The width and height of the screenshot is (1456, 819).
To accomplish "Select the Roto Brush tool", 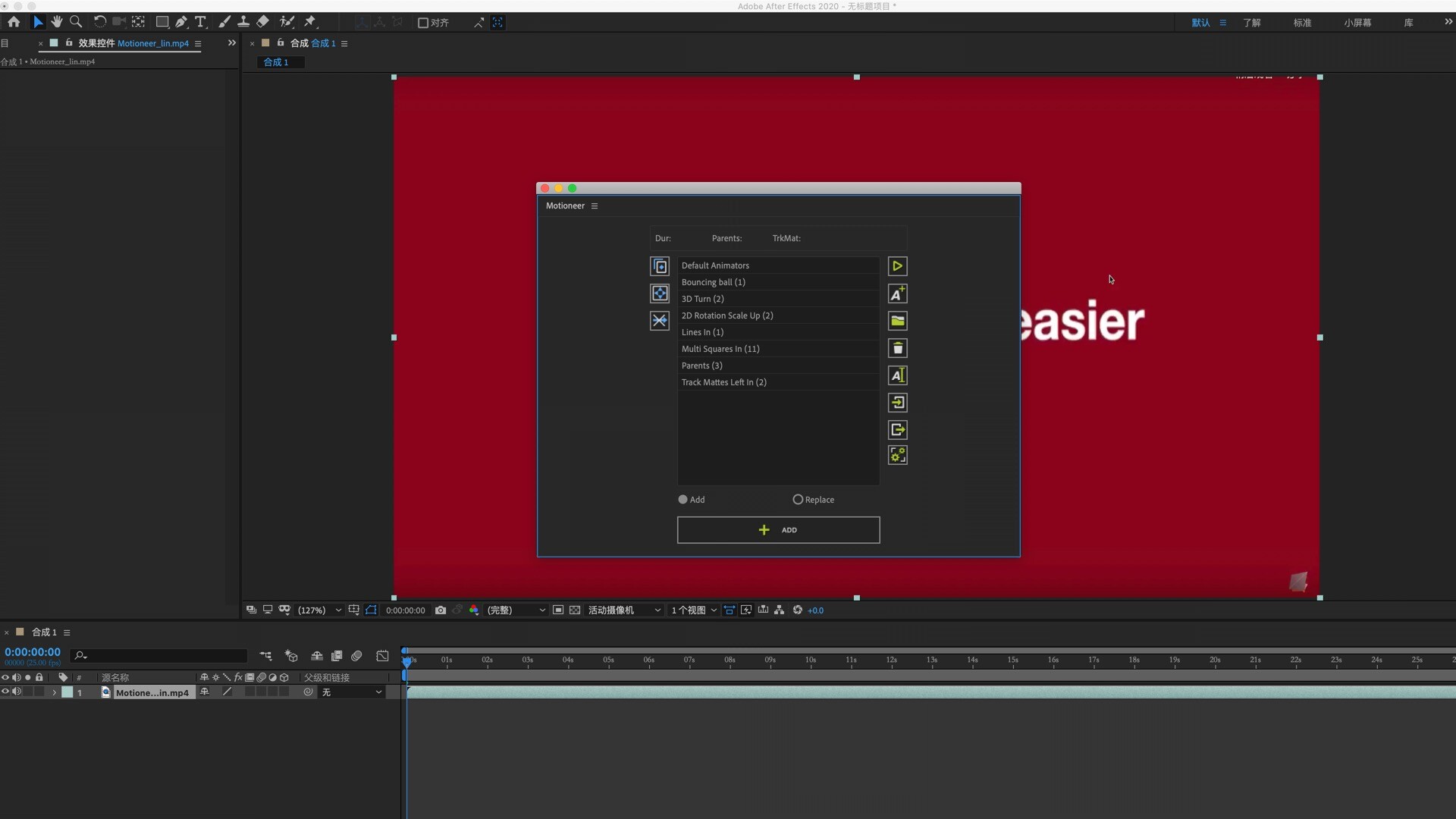I will pos(287,22).
